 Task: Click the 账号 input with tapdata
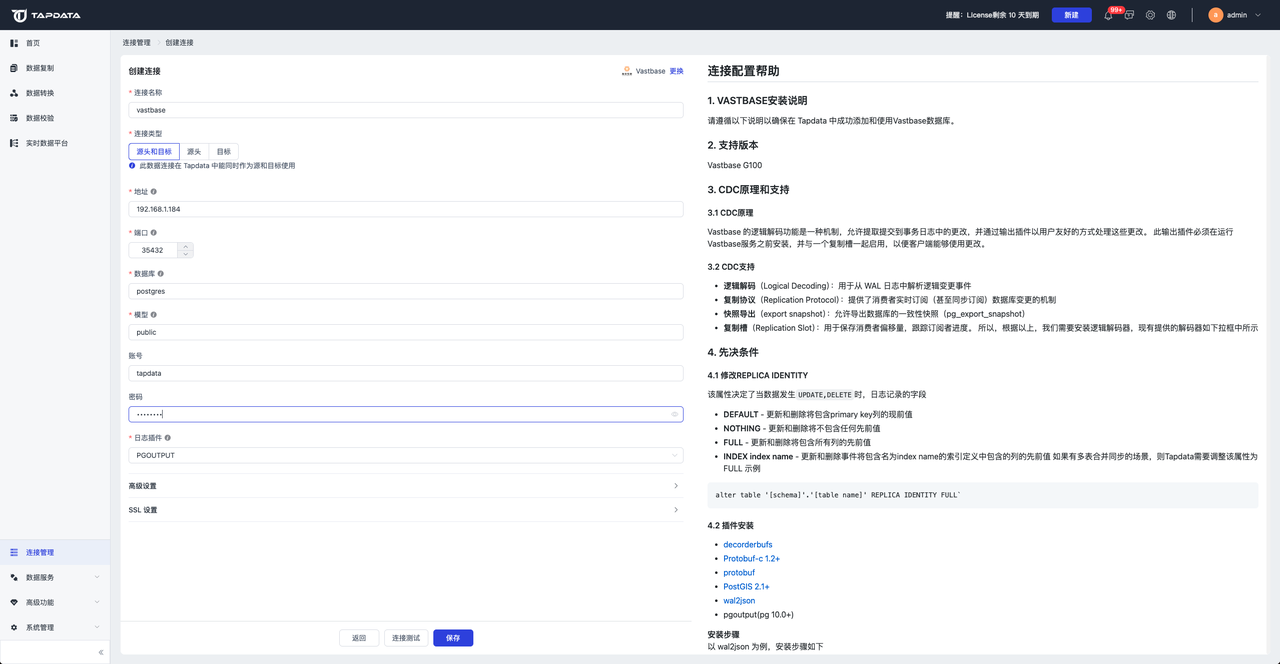click(x=406, y=373)
